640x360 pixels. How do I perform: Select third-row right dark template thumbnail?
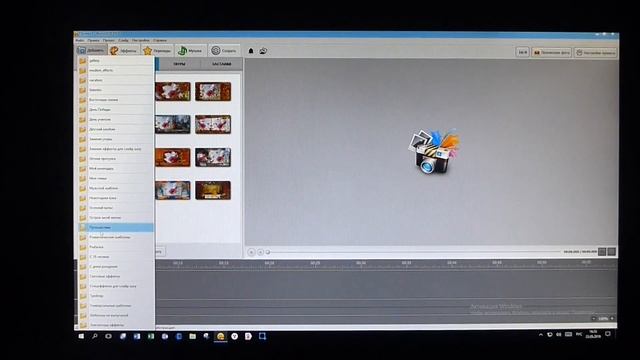pos(213,157)
